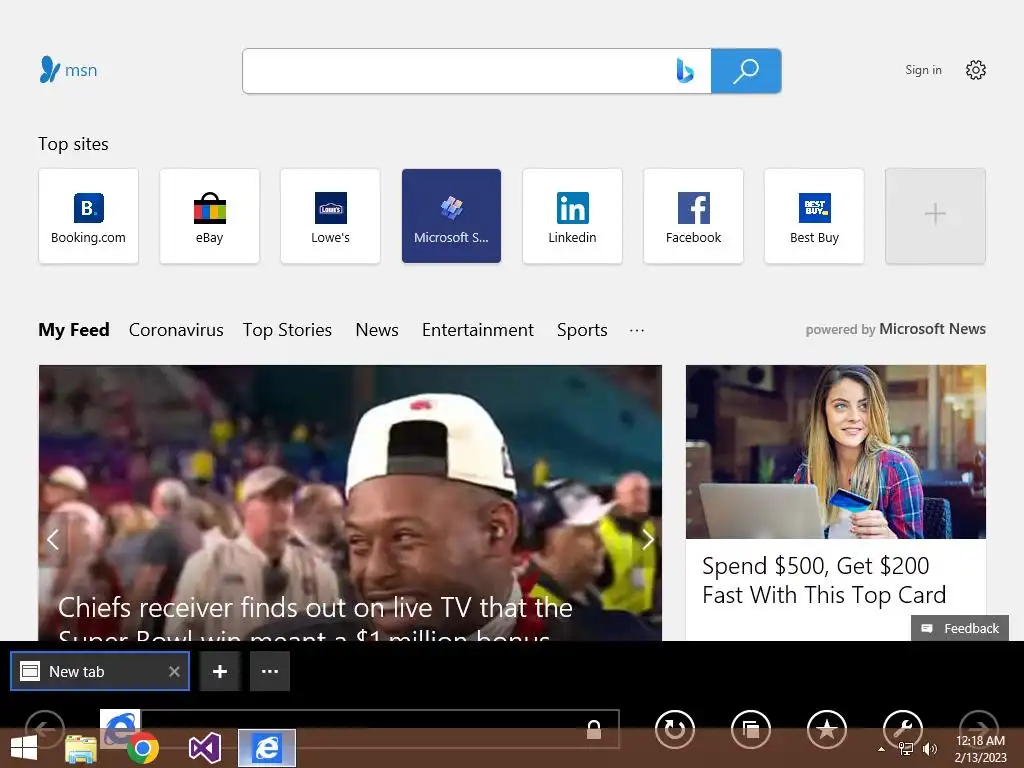Expand more feed categories ellipsis

tap(637, 330)
